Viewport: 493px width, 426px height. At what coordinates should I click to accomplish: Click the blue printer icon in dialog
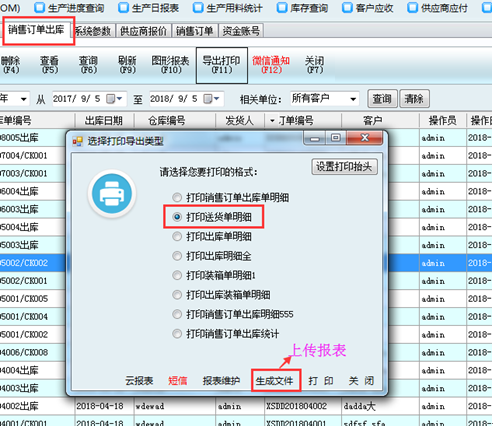pyautogui.click(x=112, y=193)
